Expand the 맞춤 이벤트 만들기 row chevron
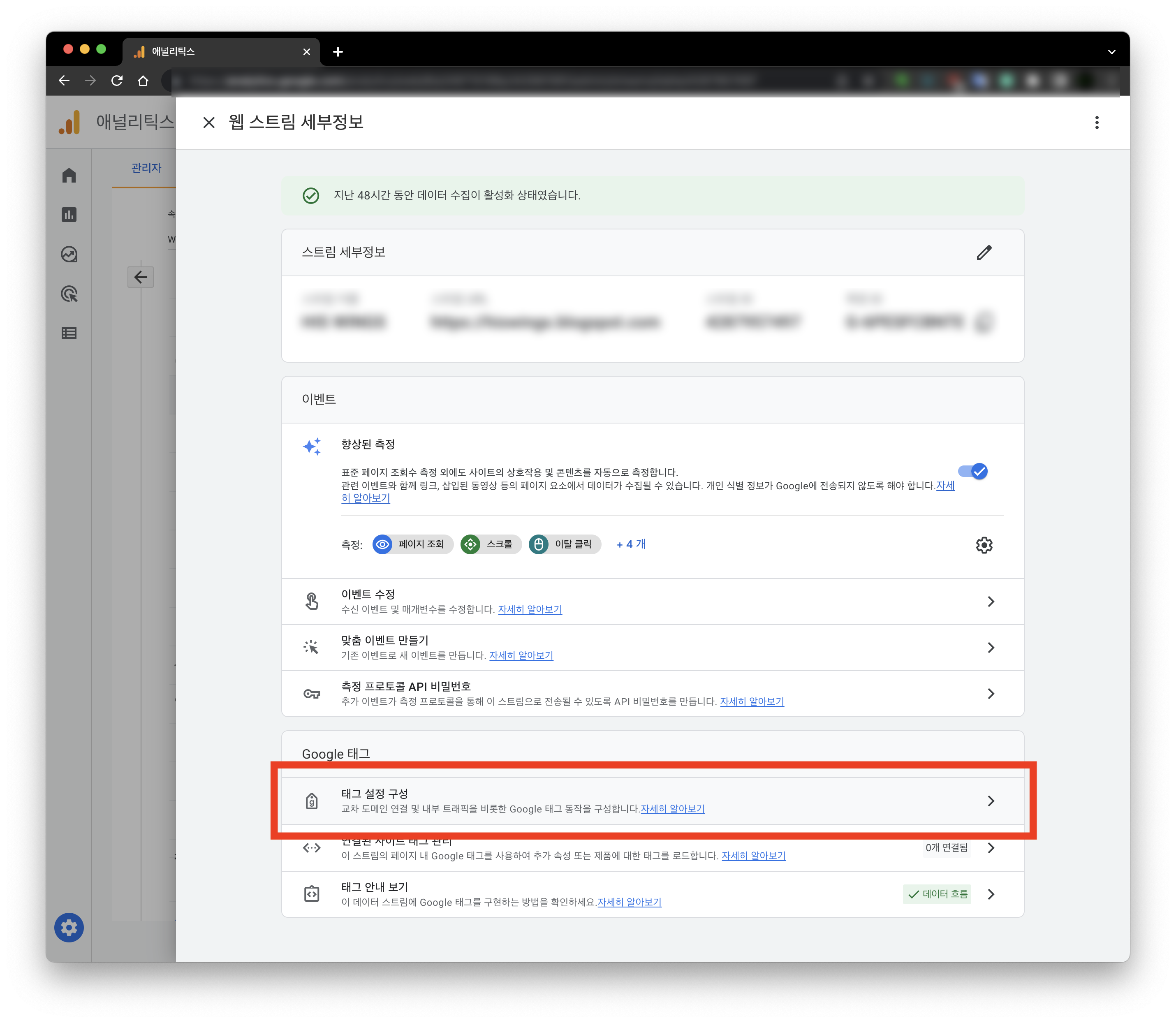1176x1023 pixels. 991,647
